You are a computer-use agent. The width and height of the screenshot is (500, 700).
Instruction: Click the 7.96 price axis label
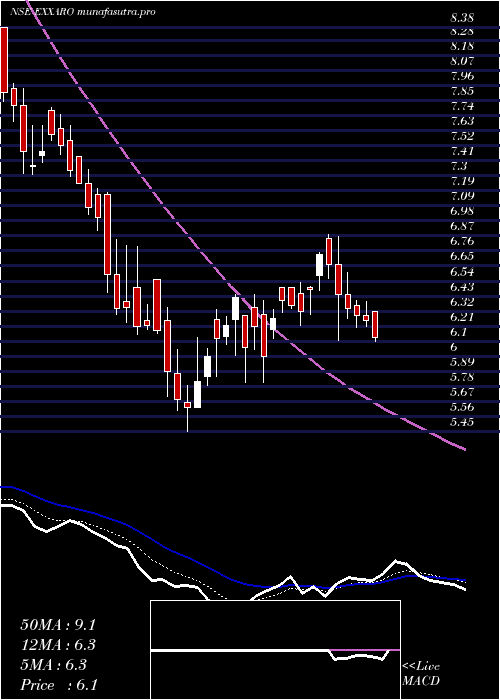462,76
